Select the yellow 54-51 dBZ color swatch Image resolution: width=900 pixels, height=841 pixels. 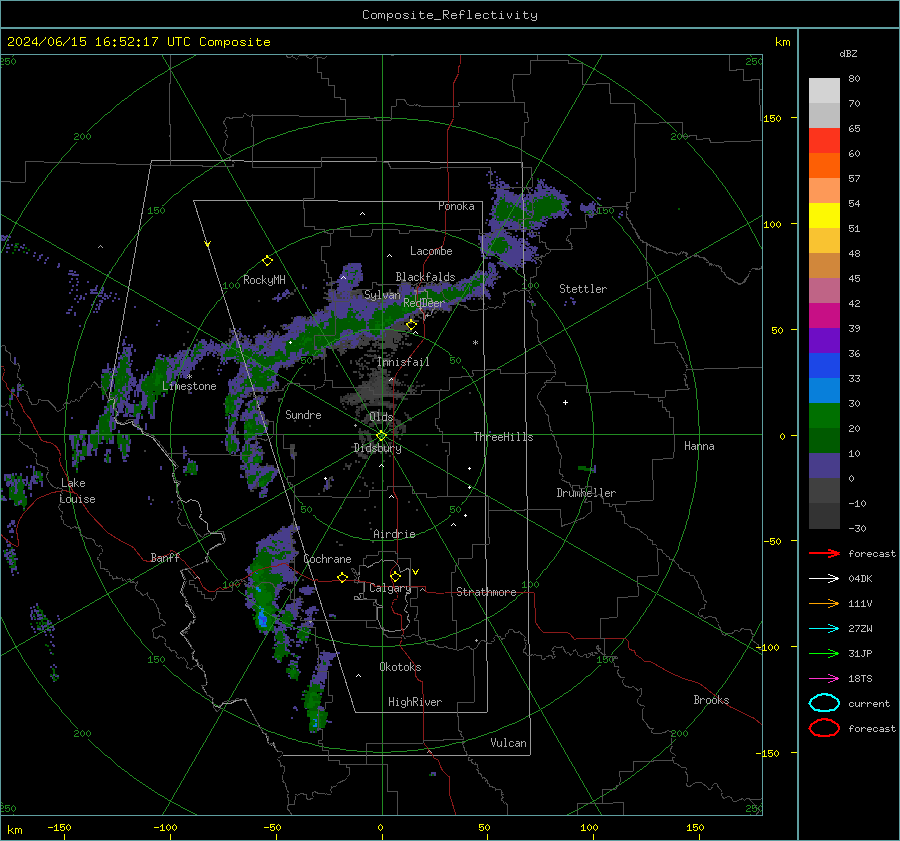point(824,216)
